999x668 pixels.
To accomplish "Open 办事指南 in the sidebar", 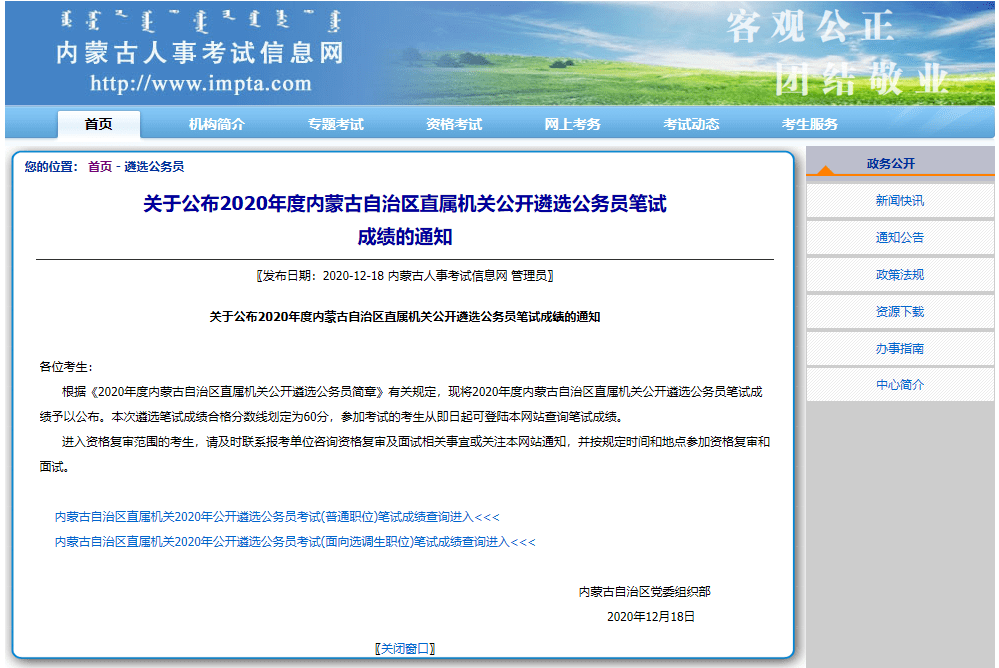I will [x=900, y=349].
